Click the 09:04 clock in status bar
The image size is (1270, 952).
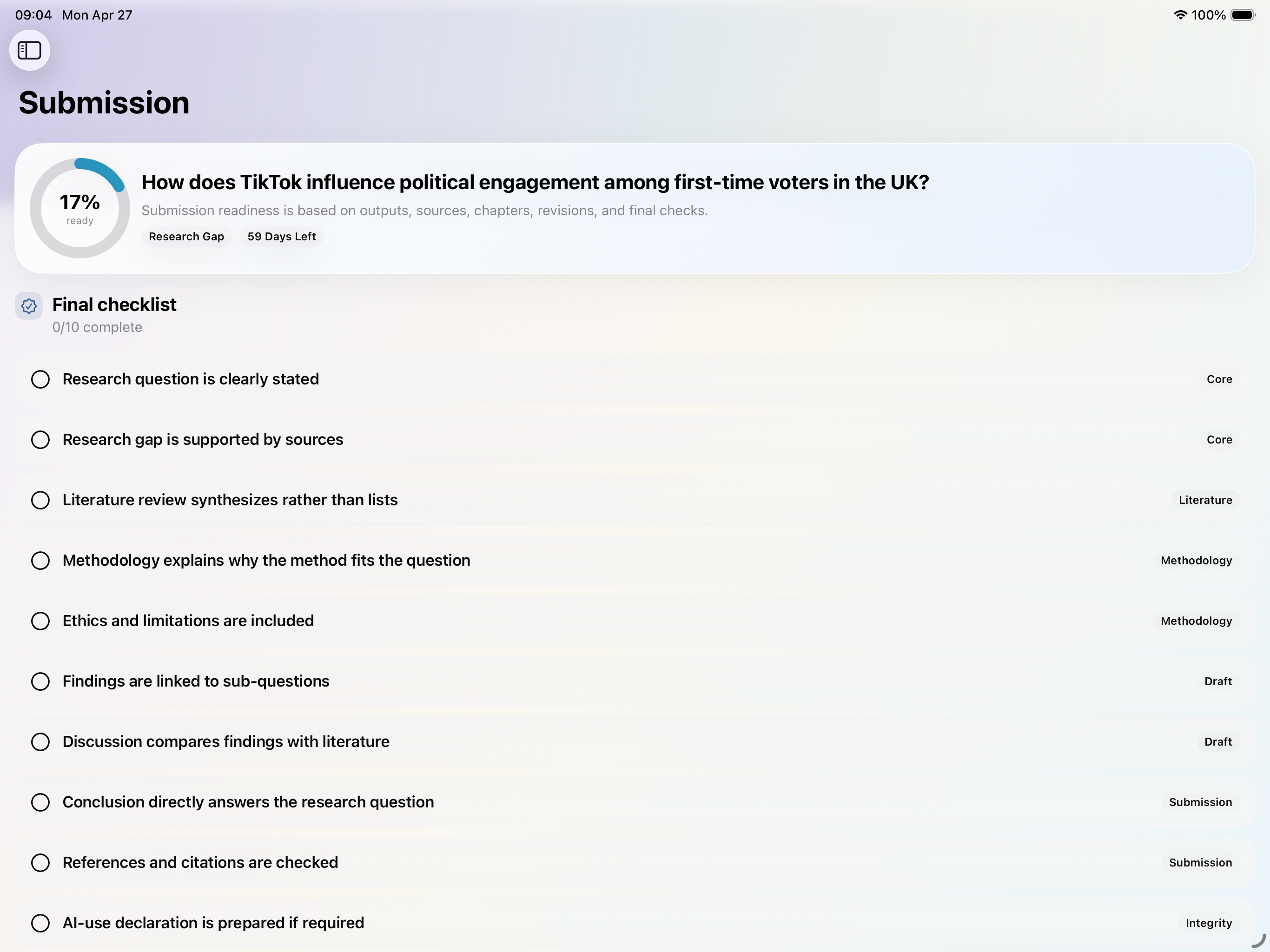33,15
